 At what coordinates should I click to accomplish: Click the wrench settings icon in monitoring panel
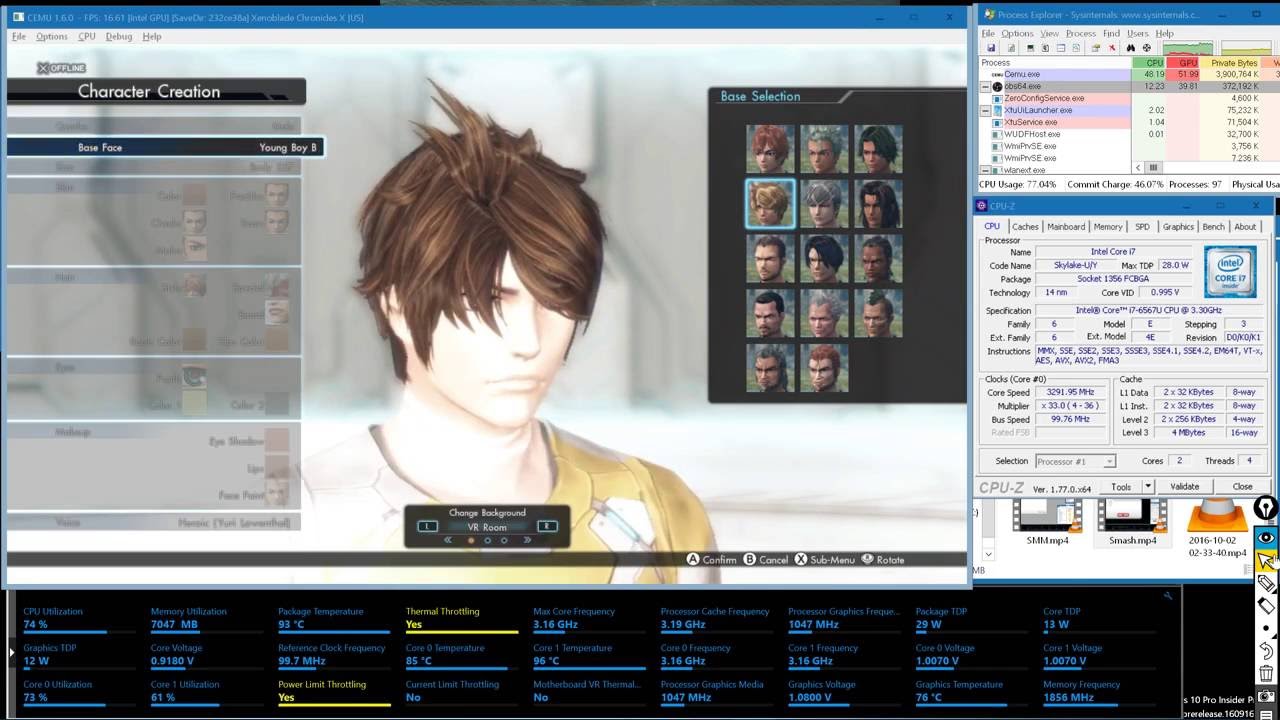(x=1168, y=596)
